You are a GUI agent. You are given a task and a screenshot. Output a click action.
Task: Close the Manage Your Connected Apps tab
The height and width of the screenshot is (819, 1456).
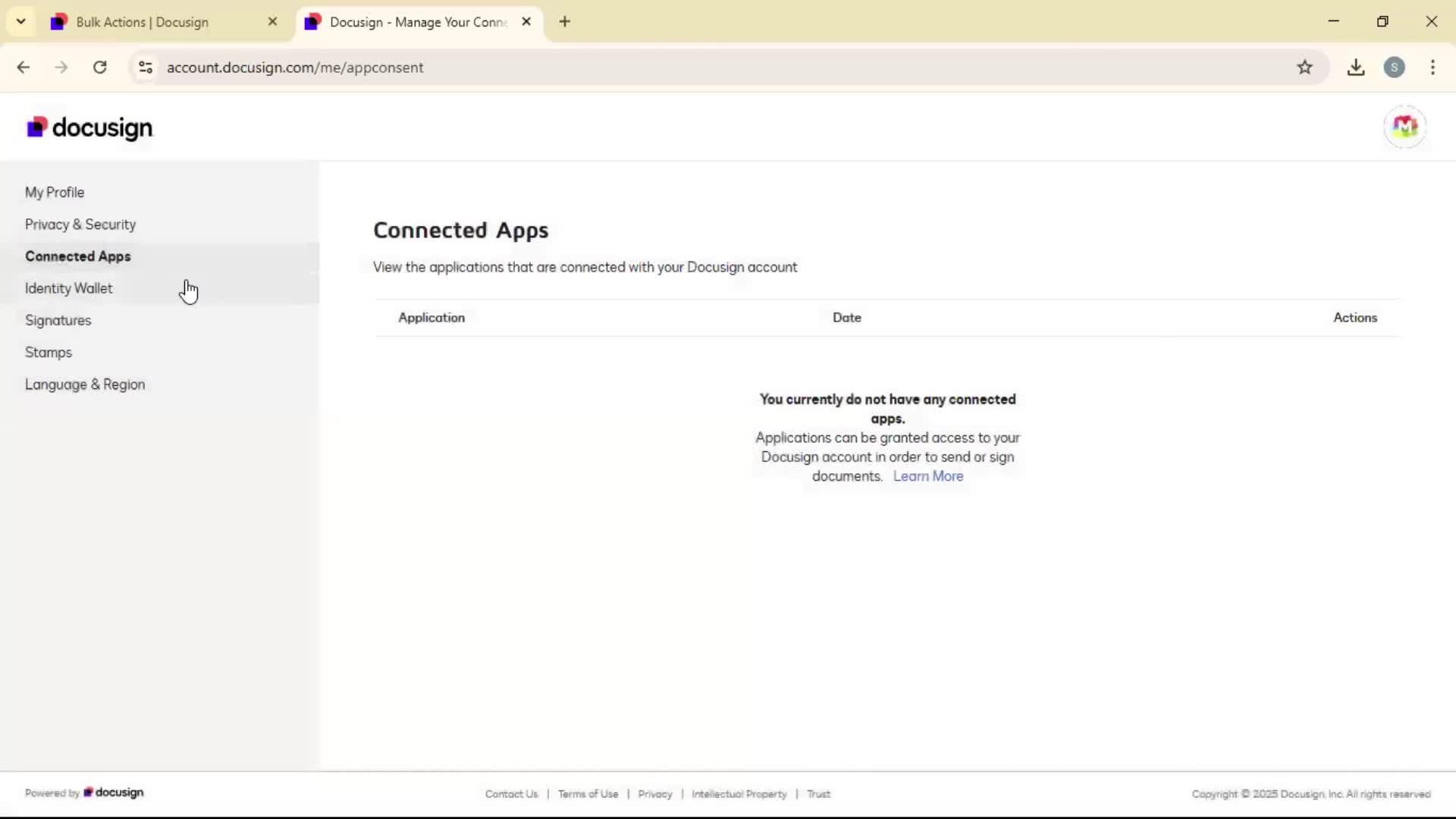(526, 22)
